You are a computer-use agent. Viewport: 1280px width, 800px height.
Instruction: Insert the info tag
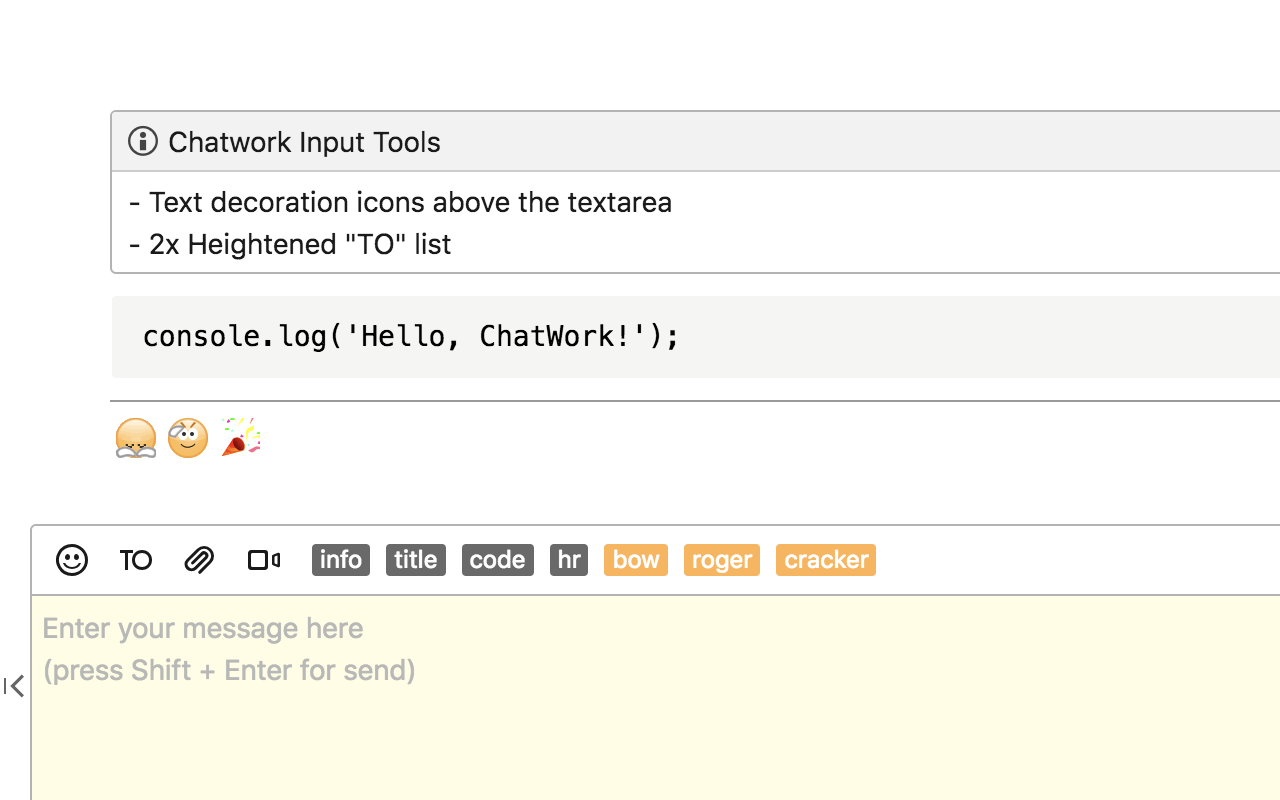(341, 560)
